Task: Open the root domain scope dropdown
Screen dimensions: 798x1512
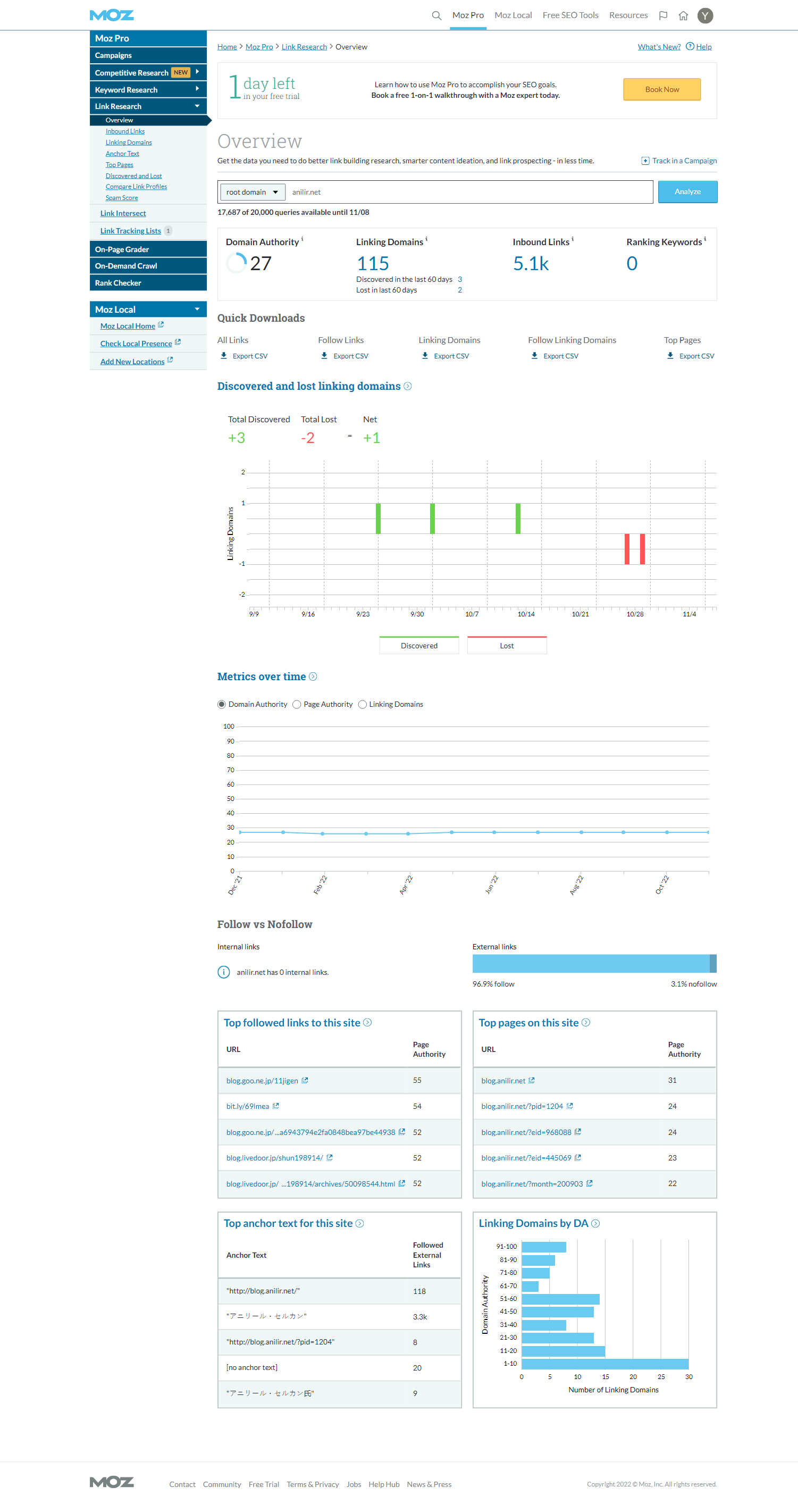Action: click(x=253, y=192)
